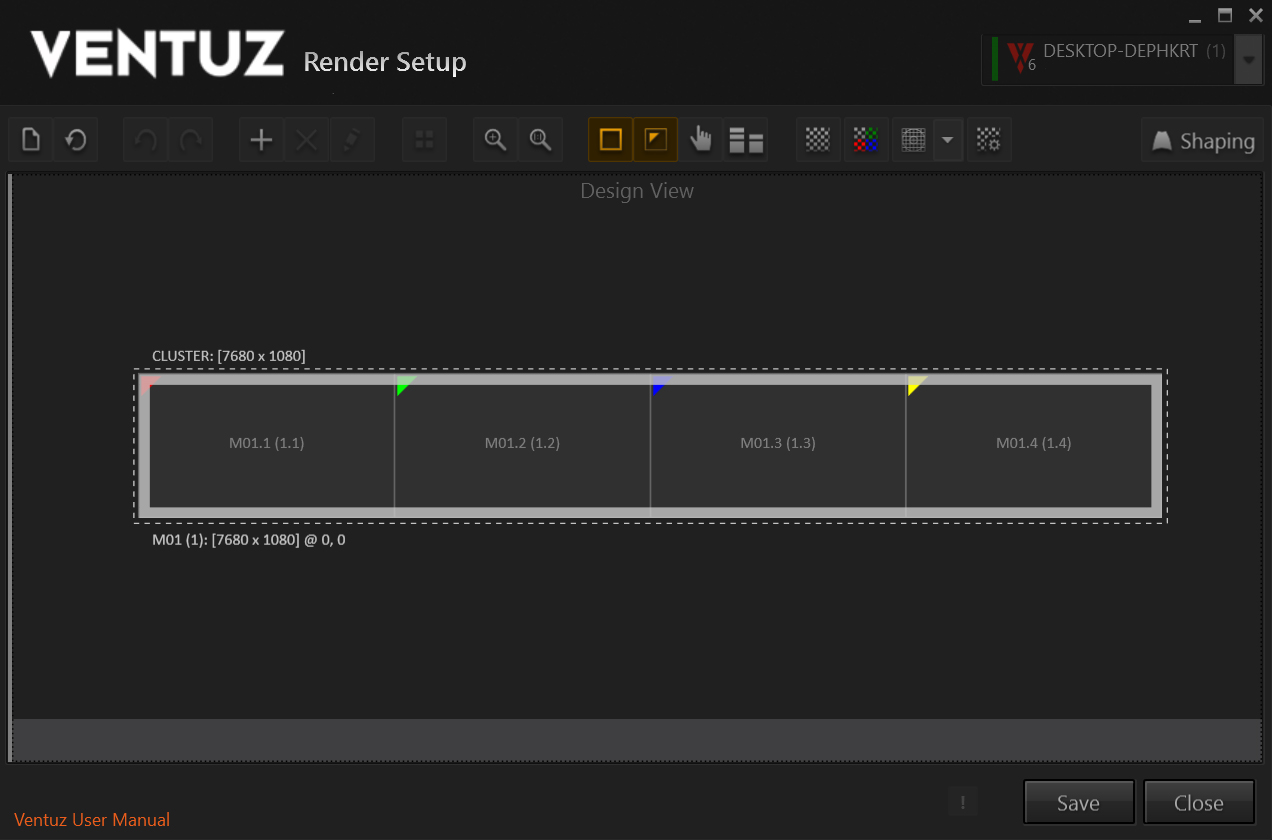Image resolution: width=1272 pixels, height=840 pixels.
Task: Toggle the corner marker display button
Action: (655, 140)
